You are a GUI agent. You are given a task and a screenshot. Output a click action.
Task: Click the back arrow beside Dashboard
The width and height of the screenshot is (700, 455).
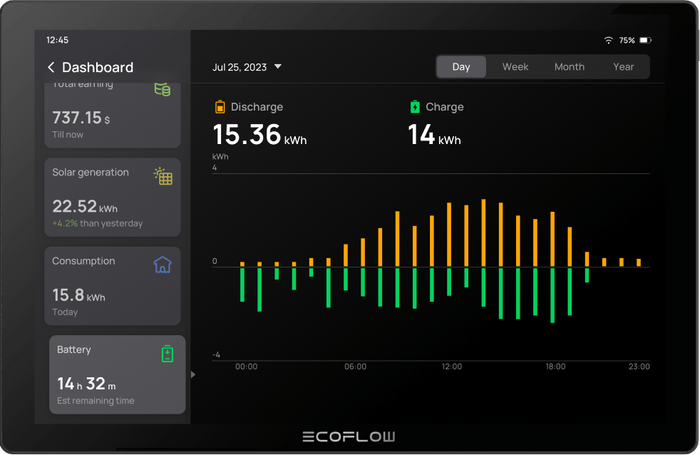51,68
